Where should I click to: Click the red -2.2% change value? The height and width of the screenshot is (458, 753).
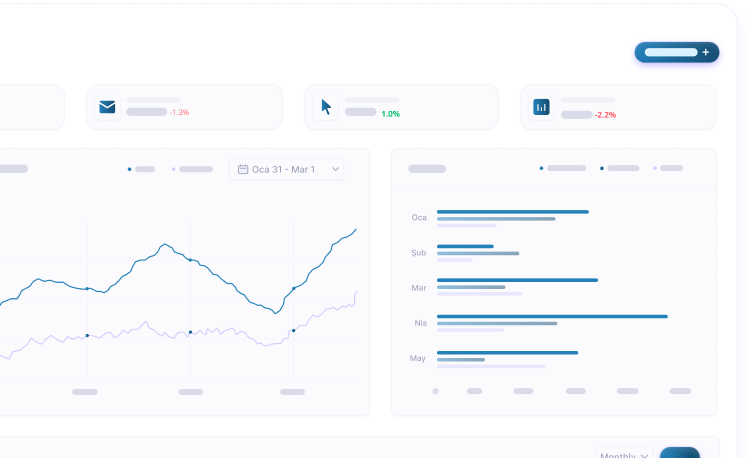tap(605, 115)
